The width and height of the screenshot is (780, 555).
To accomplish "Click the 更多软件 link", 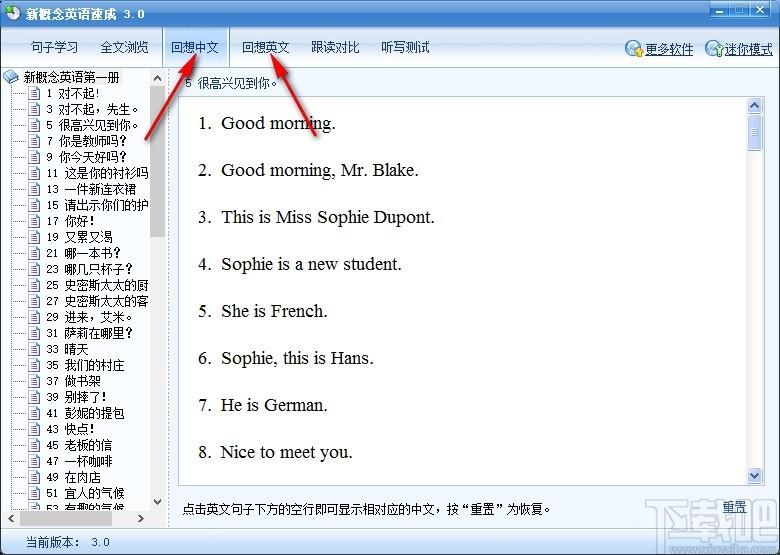I will (669, 49).
